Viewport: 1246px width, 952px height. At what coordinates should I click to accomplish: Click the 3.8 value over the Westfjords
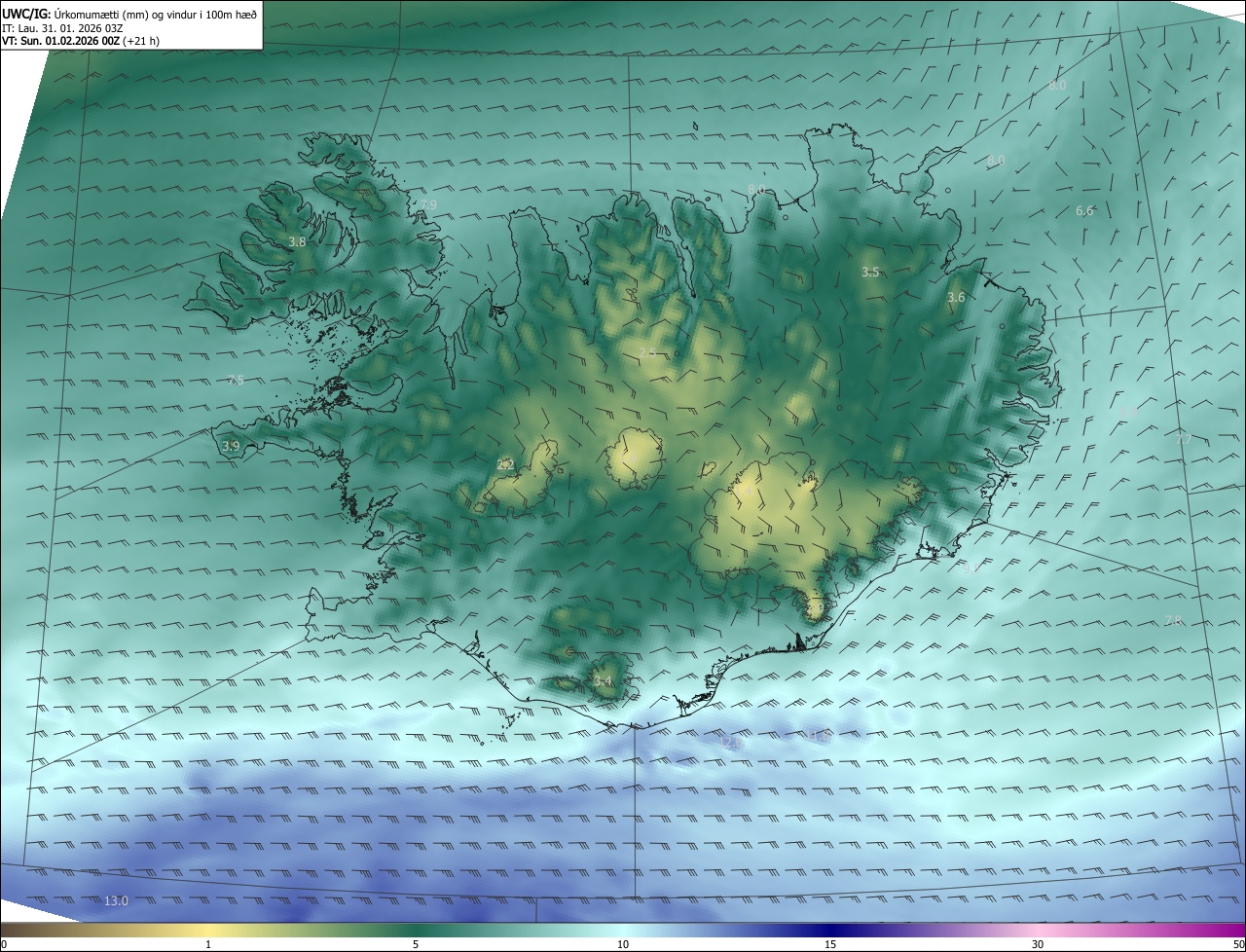[x=297, y=241]
